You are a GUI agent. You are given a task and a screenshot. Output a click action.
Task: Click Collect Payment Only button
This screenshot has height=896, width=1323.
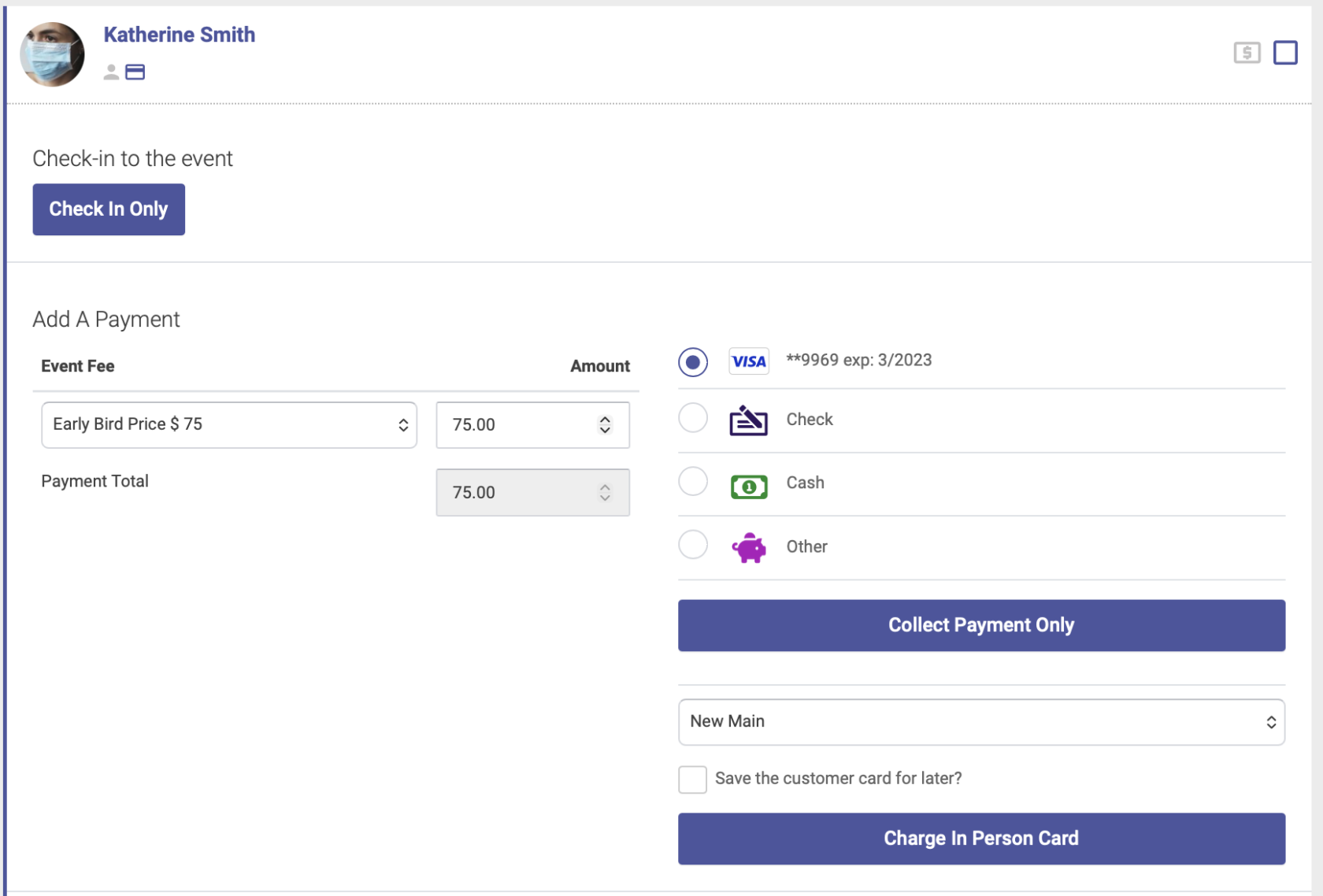click(x=981, y=625)
